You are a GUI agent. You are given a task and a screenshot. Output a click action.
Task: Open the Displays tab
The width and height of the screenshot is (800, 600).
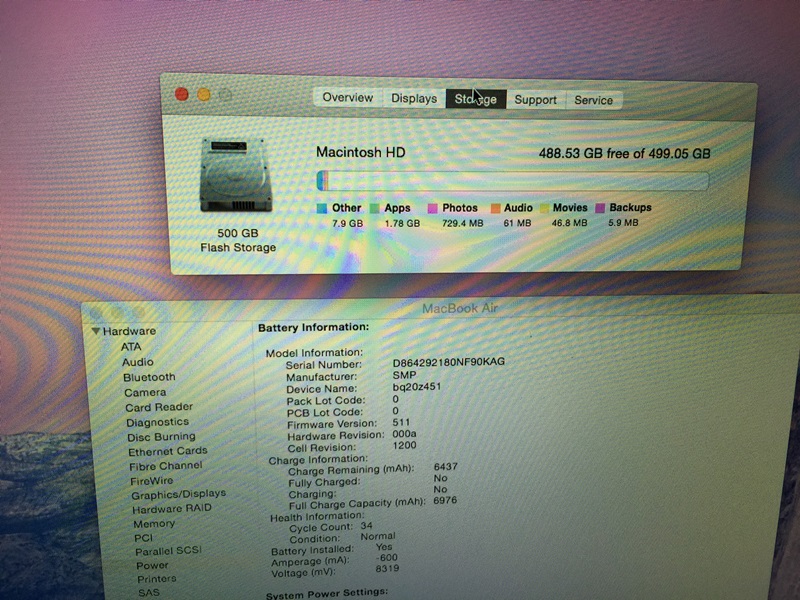pyautogui.click(x=414, y=99)
